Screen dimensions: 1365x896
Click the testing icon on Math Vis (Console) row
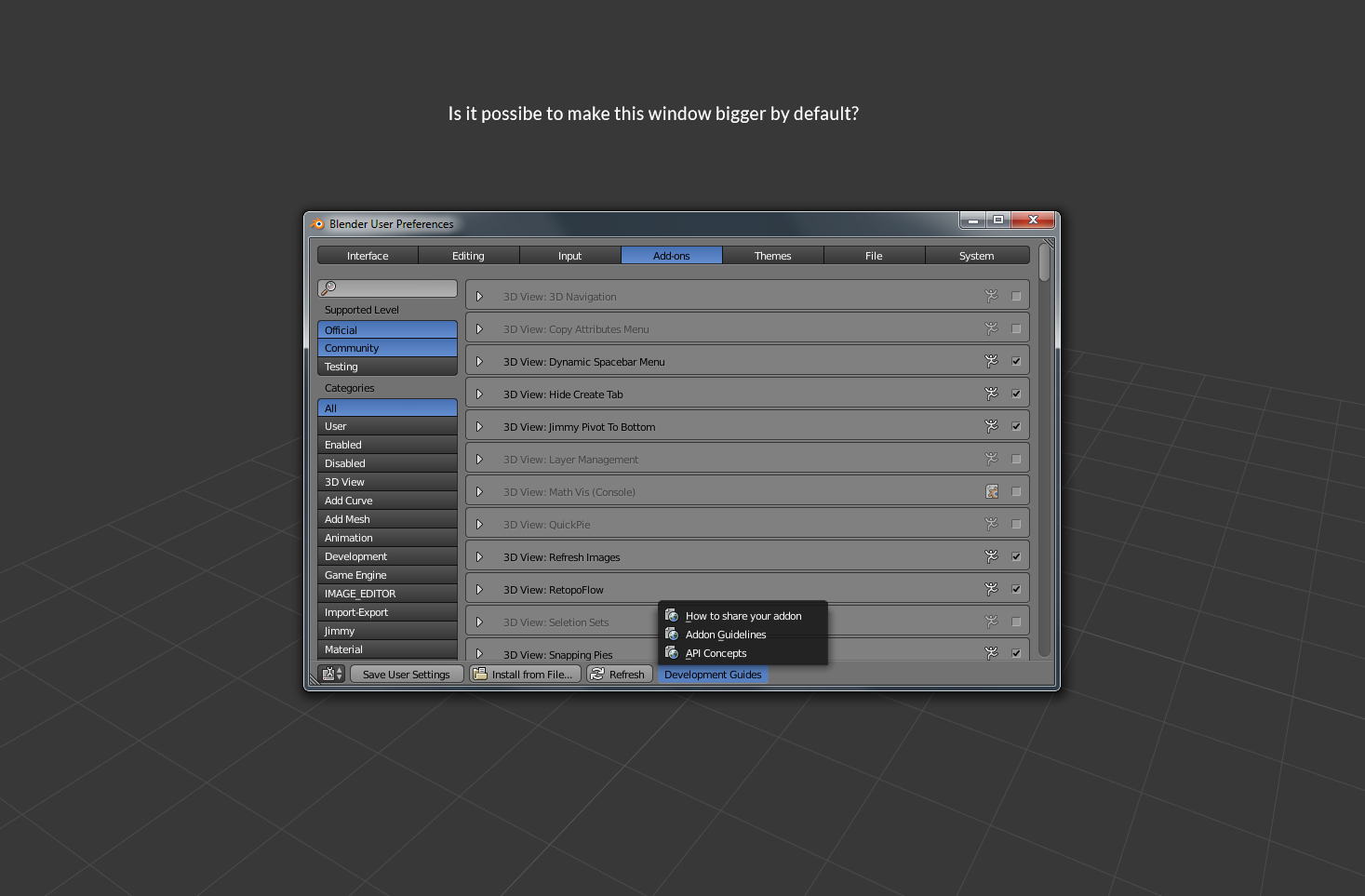point(992,491)
